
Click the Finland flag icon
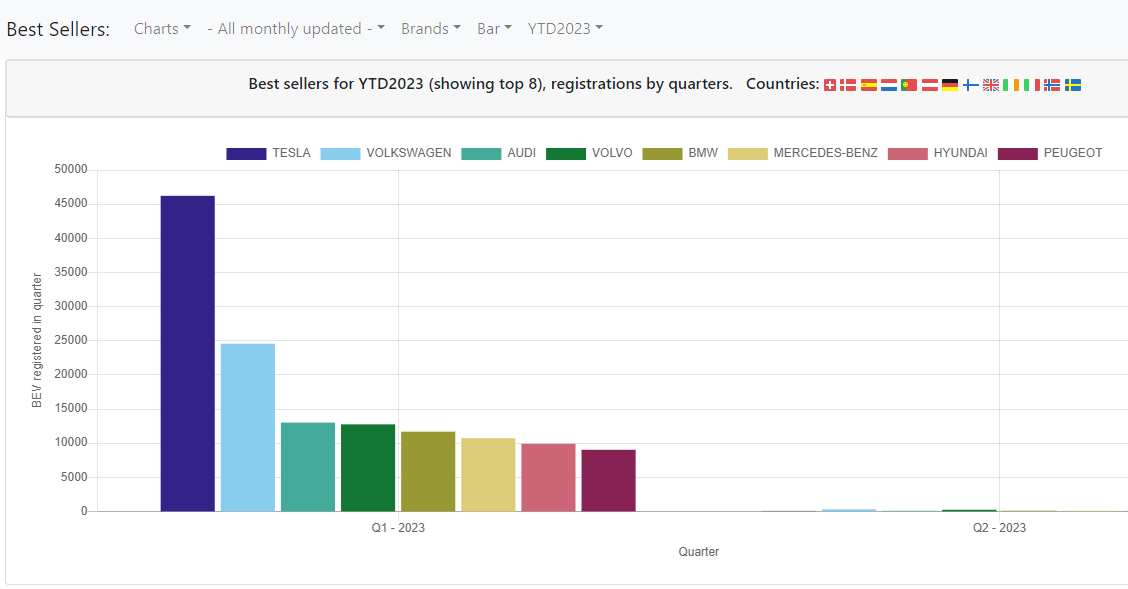[x=971, y=85]
